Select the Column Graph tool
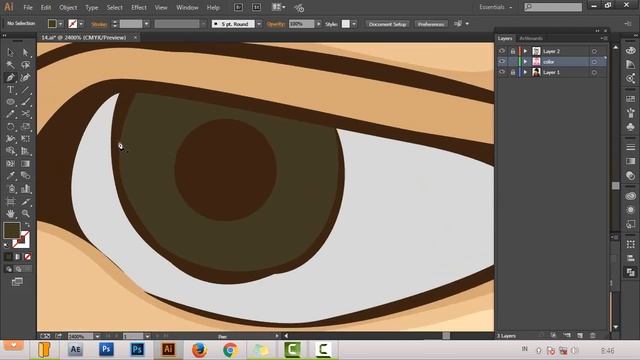The height and width of the screenshot is (360, 640). 25,189
